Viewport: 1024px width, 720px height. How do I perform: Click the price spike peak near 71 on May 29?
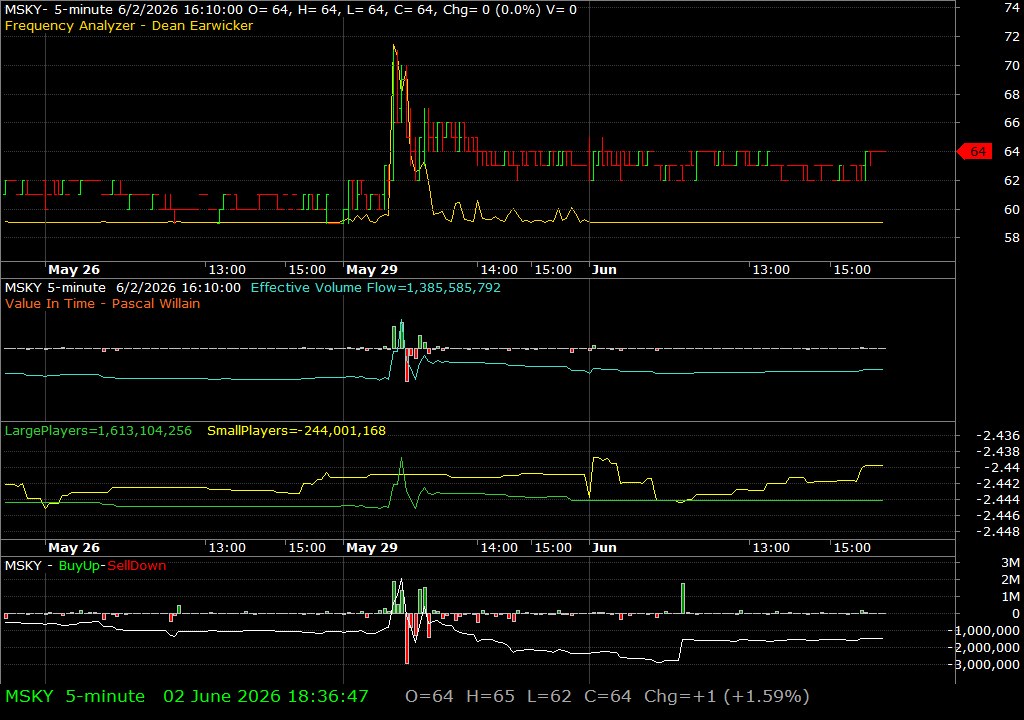pos(394,46)
